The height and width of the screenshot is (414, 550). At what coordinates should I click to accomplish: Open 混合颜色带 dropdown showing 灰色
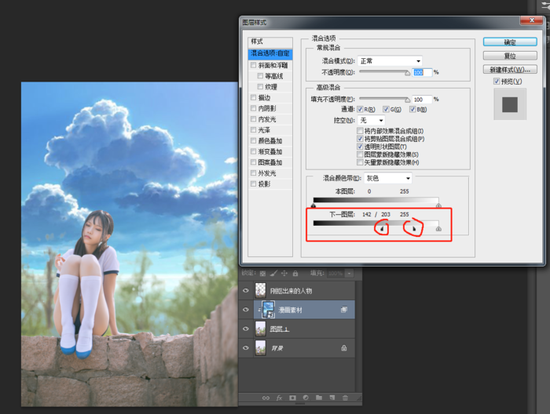click(x=388, y=178)
